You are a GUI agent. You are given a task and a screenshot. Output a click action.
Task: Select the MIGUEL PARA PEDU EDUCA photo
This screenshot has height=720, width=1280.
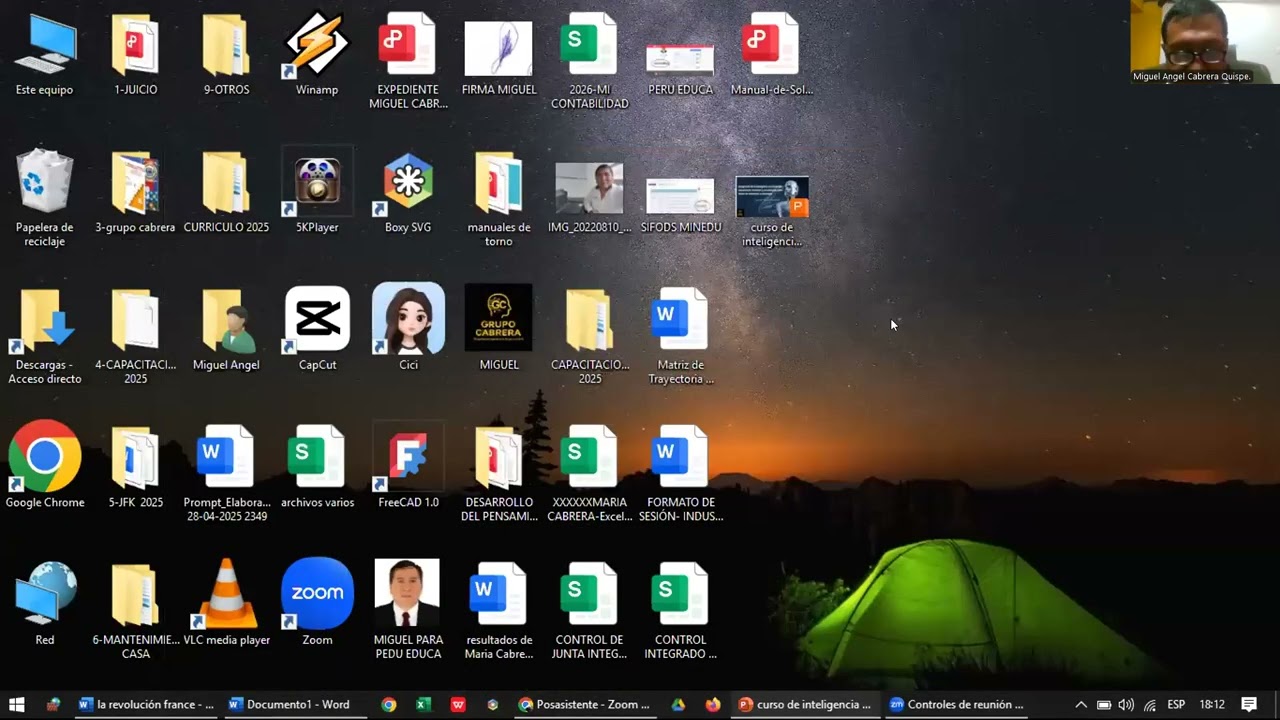click(x=408, y=610)
